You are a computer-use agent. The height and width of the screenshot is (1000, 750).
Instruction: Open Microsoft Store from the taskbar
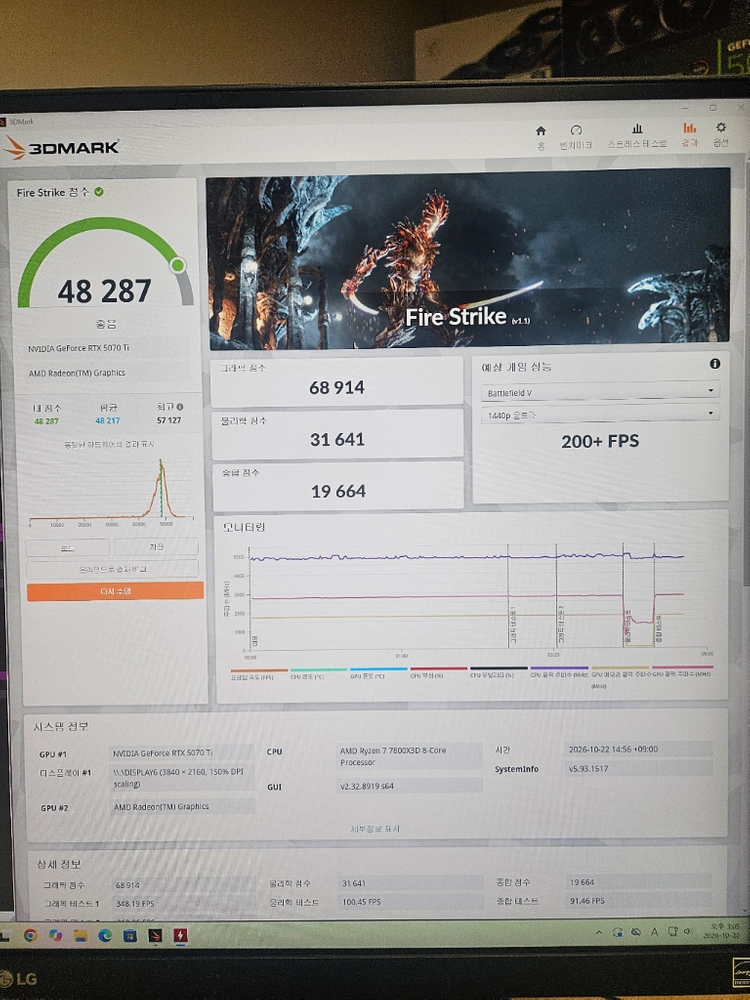(x=130, y=935)
